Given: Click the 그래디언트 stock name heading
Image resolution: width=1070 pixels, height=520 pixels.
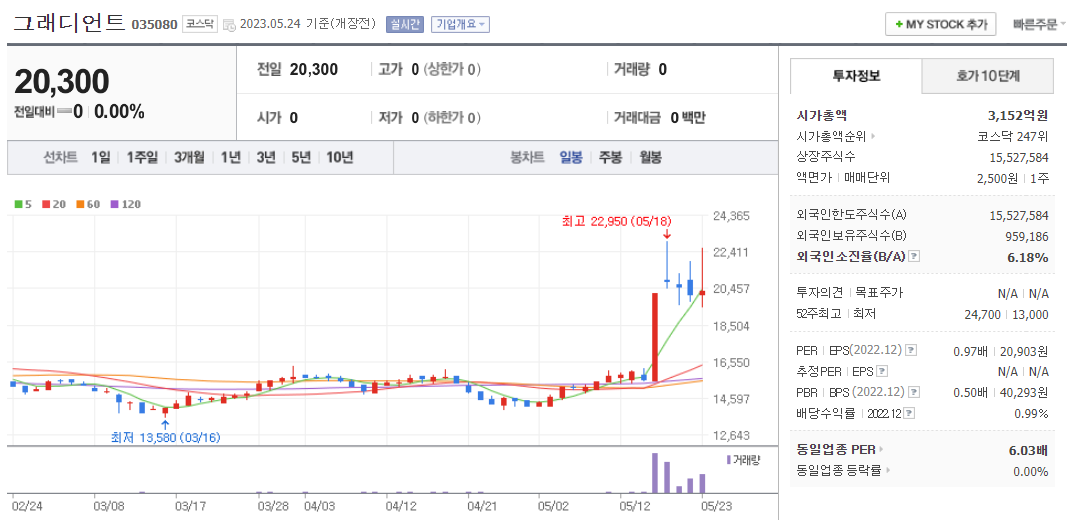Looking at the screenshot, I should coord(69,23).
